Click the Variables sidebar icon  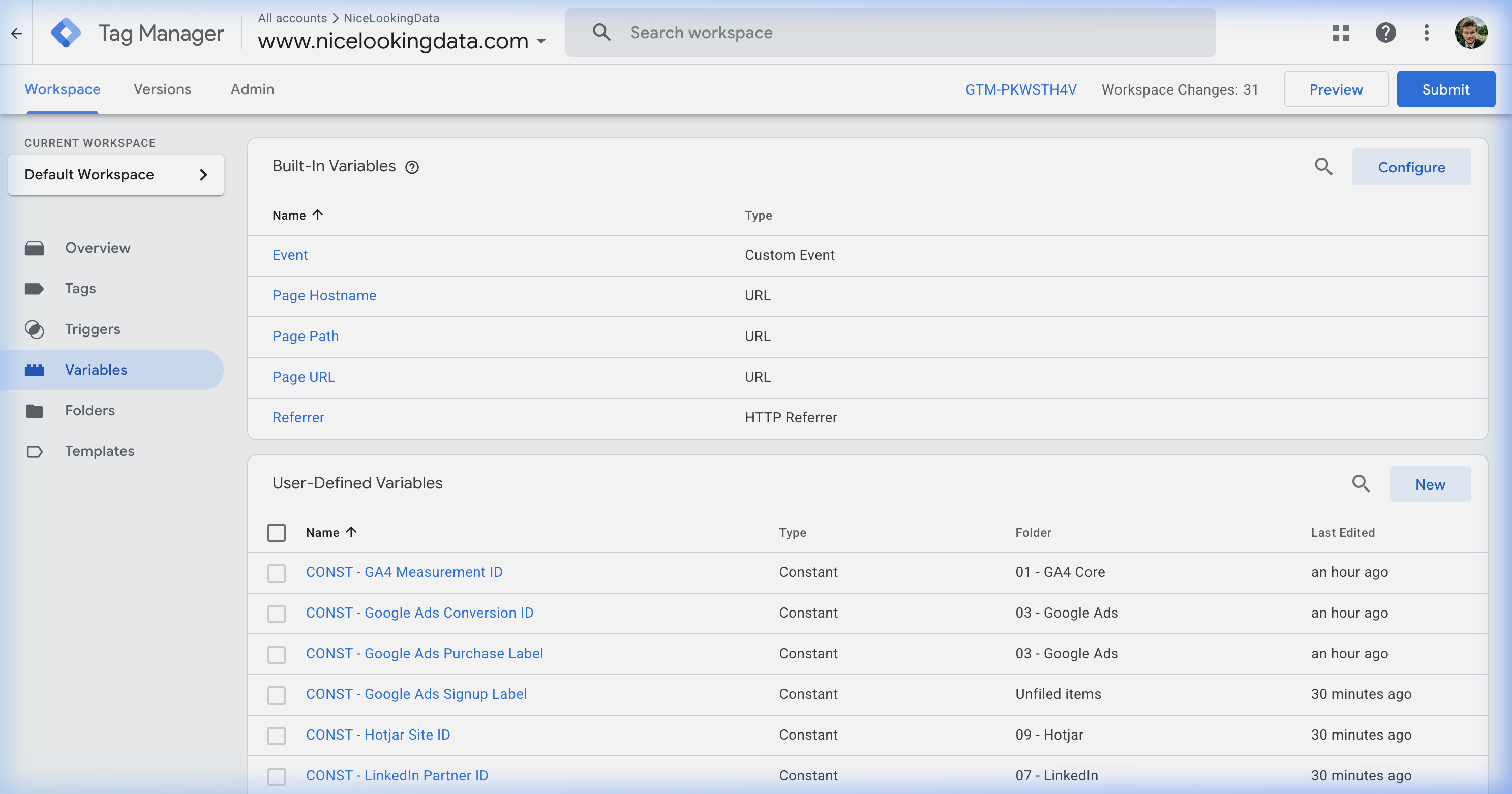pyautogui.click(x=35, y=370)
